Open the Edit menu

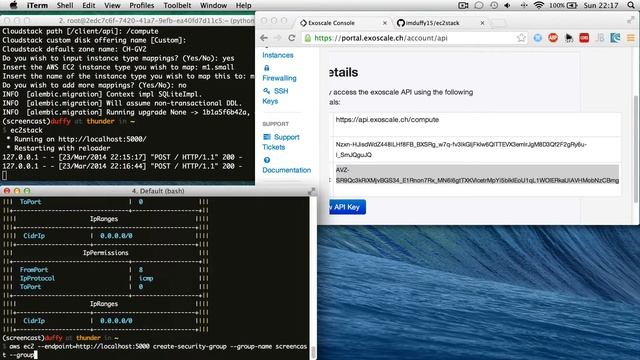tap(89, 5)
